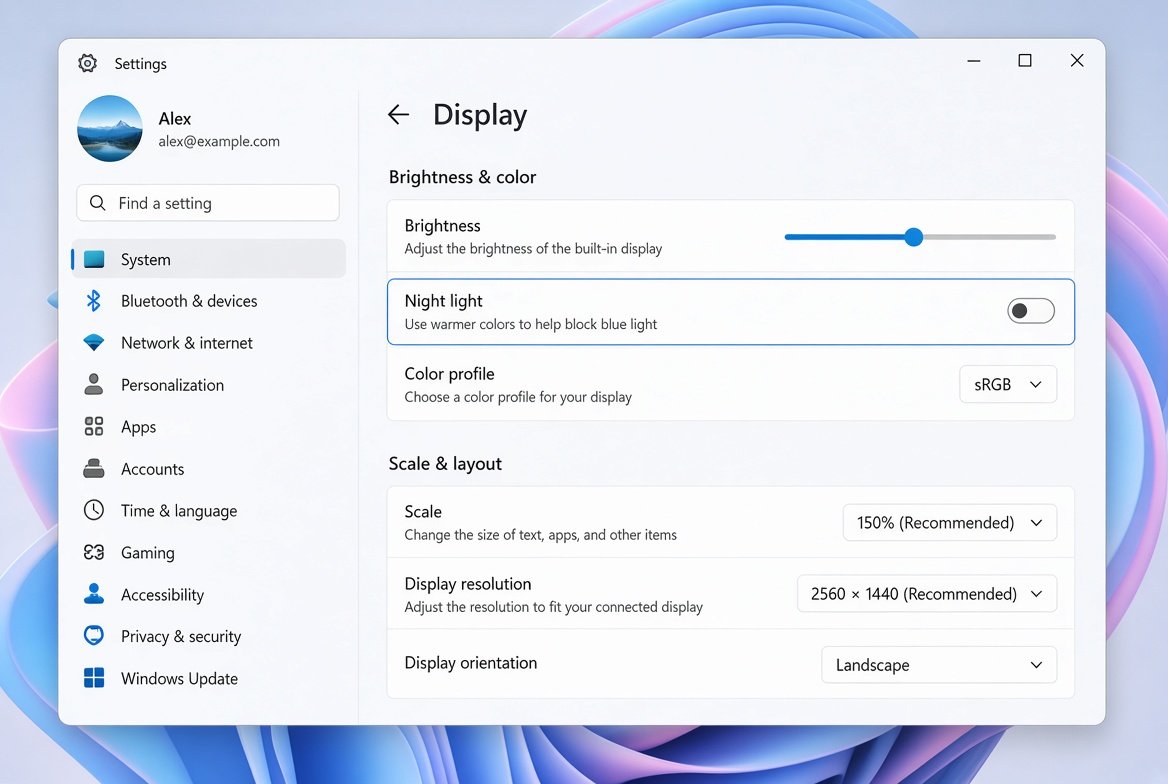Click the Apps grid icon
1168x784 pixels.
[x=94, y=426]
